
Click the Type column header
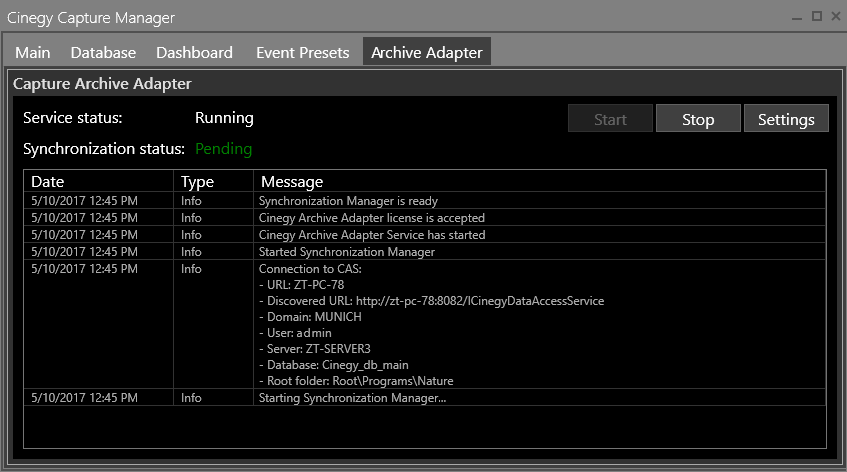[x=213, y=181]
